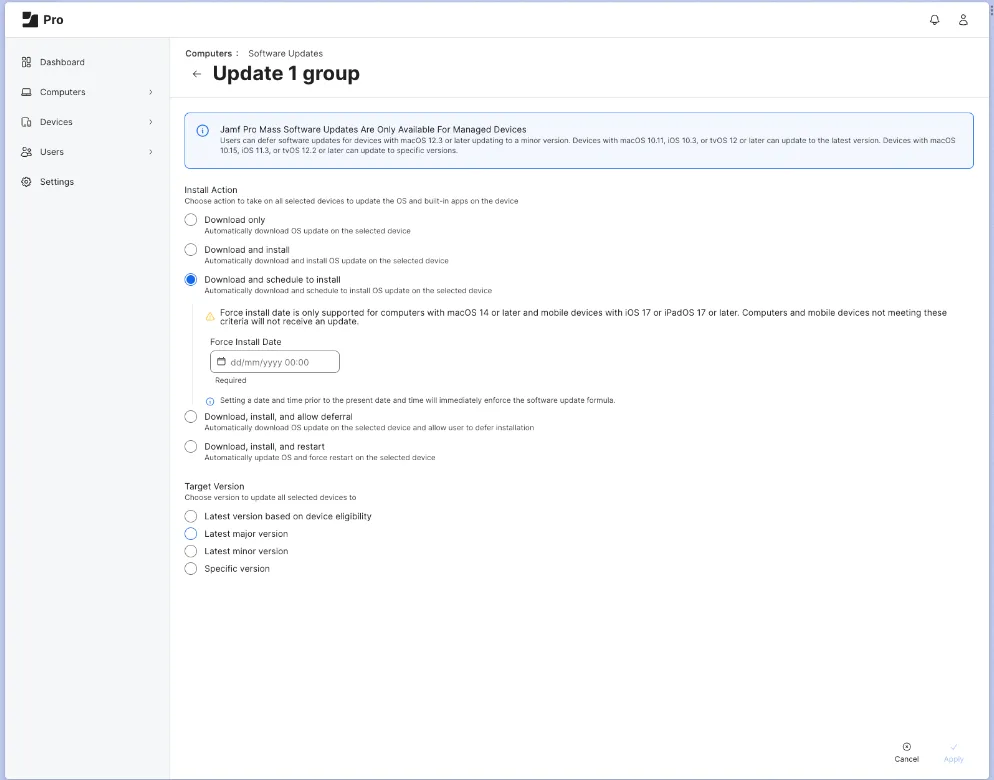This screenshot has width=994, height=780.
Task: Open the user account icon
Action: pos(963,19)
